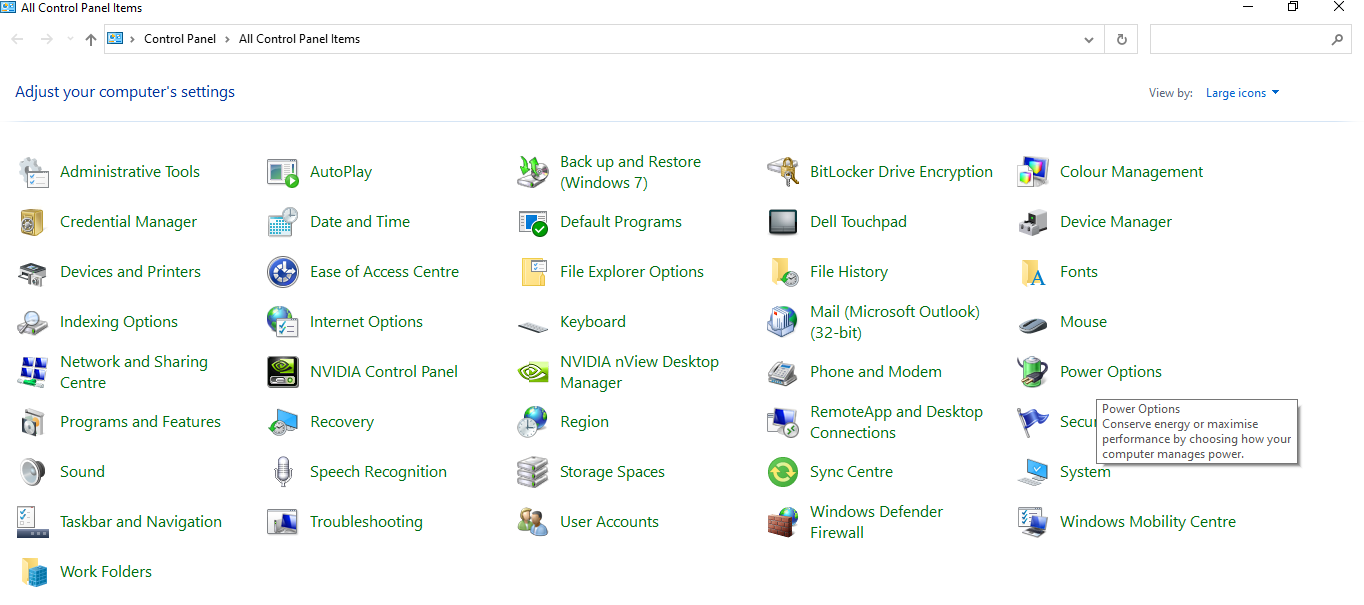Open the NVIDIA nView Desktop Manager icon
1364x605 pixels.
(x=533, y=372)
